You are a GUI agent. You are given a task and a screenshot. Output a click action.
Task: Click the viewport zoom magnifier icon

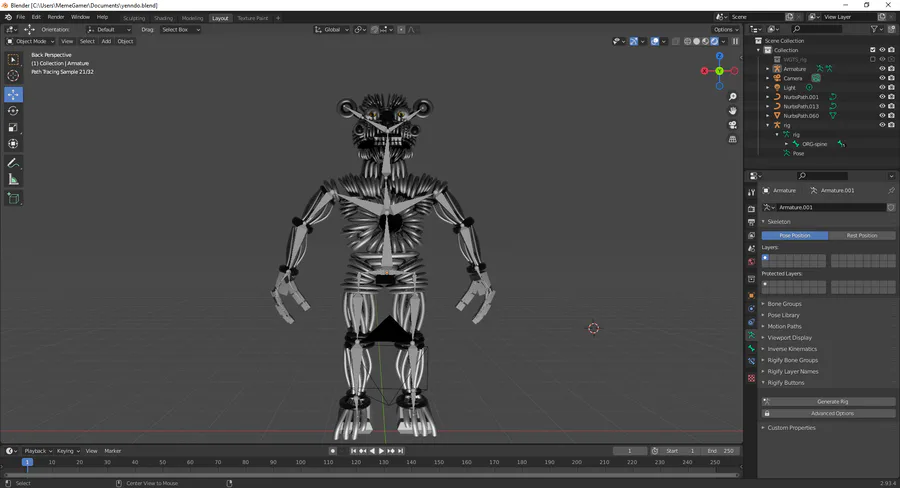coord(732,97)
